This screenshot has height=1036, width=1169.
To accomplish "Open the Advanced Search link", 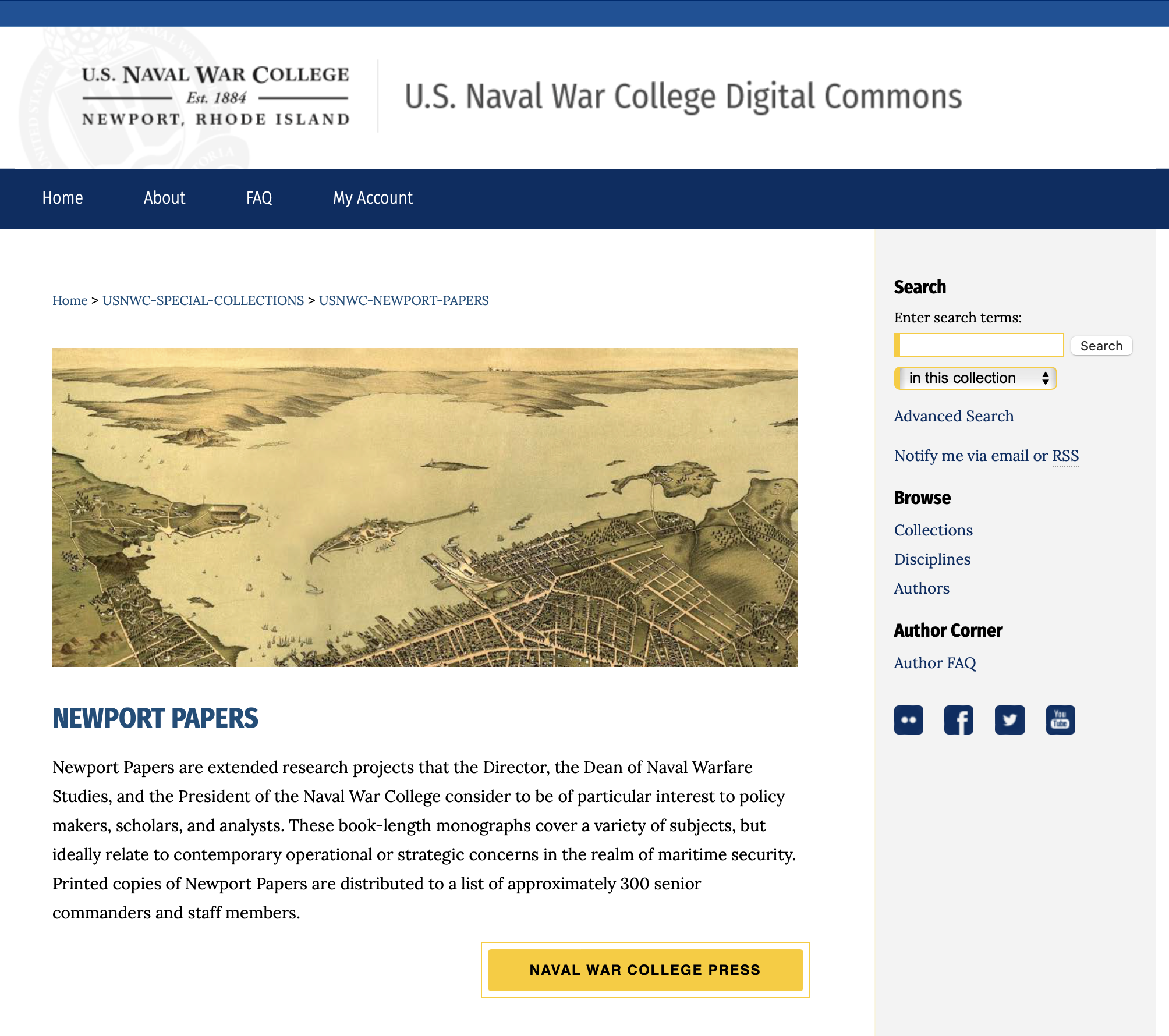I will pos(954,416).
